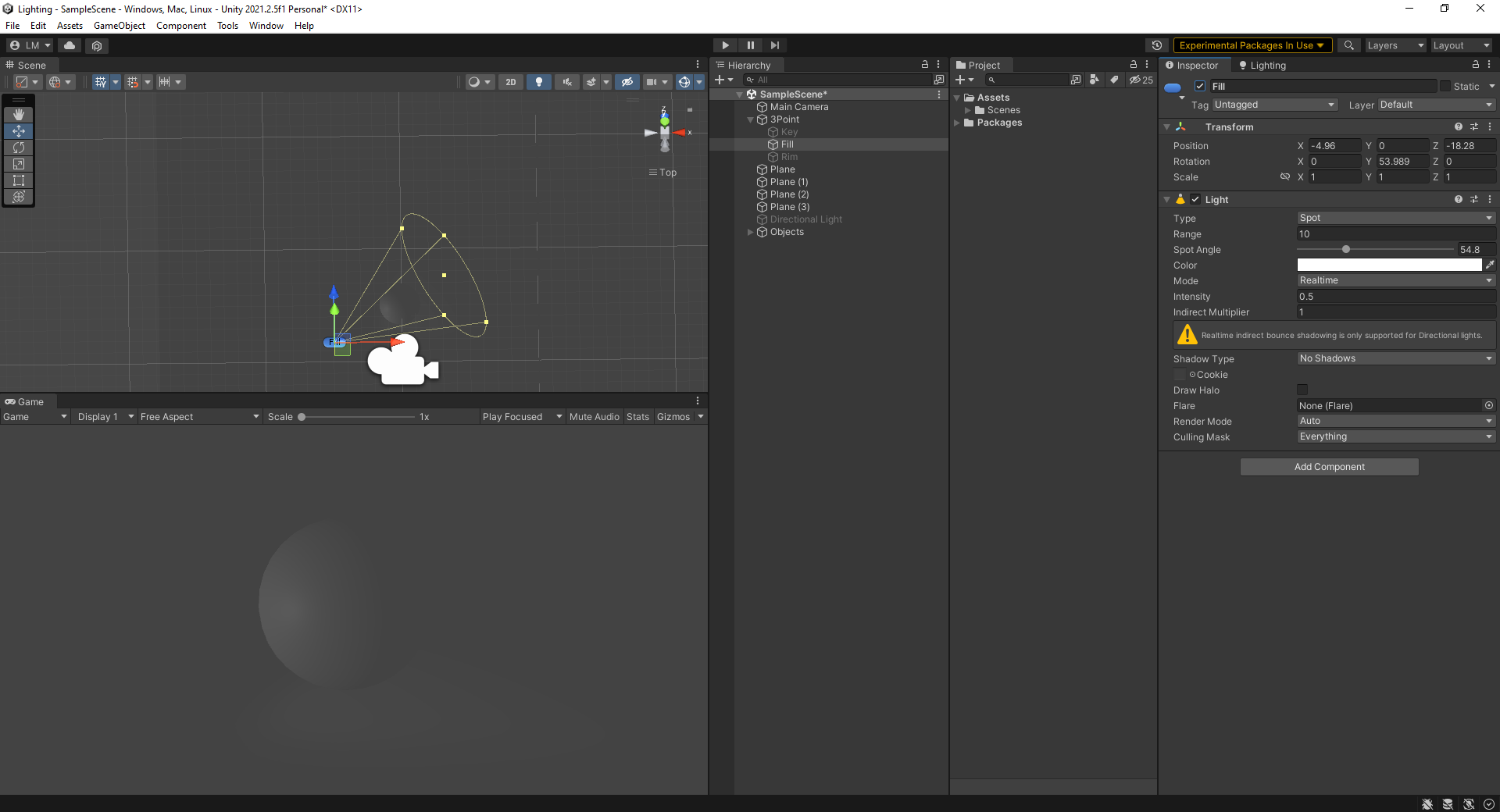Open the Shadow Type dropdown
This screenshot has height=812, width=1500.
coord(1395,359)
